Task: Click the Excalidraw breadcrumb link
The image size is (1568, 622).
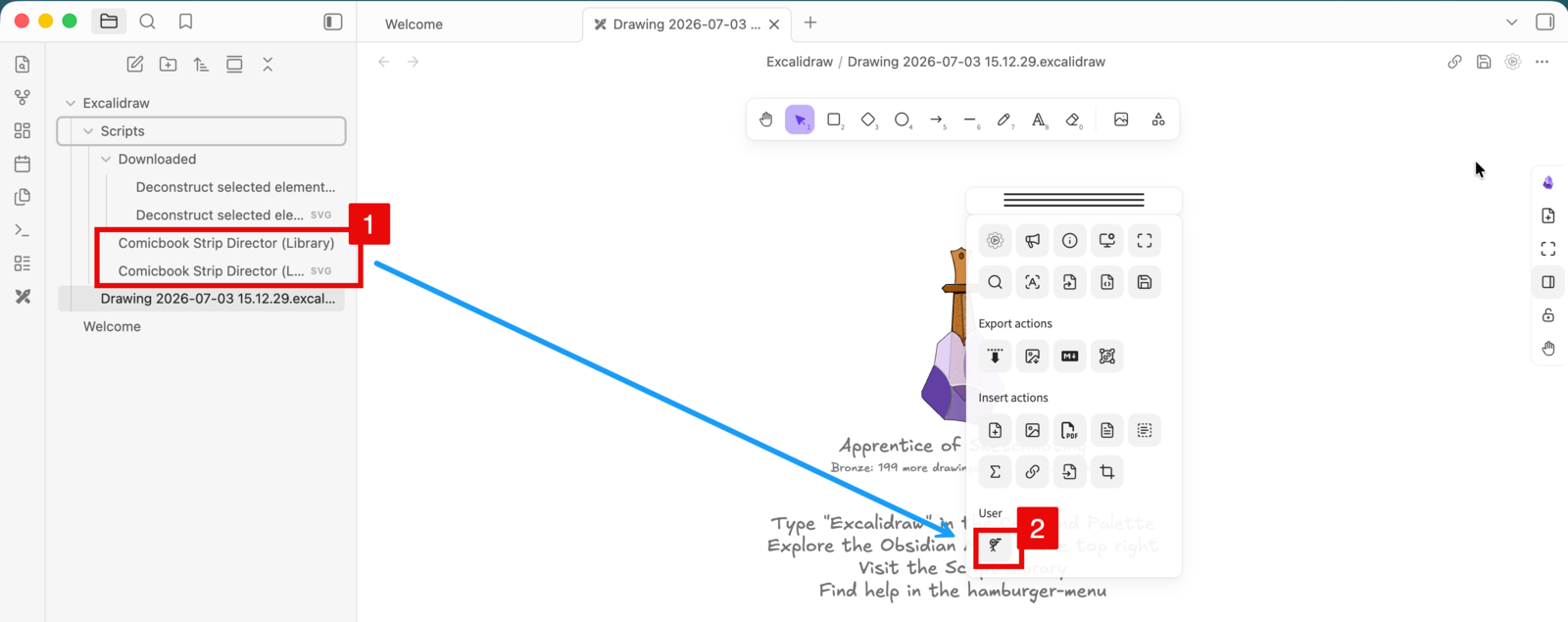Action: coord(800,62)
